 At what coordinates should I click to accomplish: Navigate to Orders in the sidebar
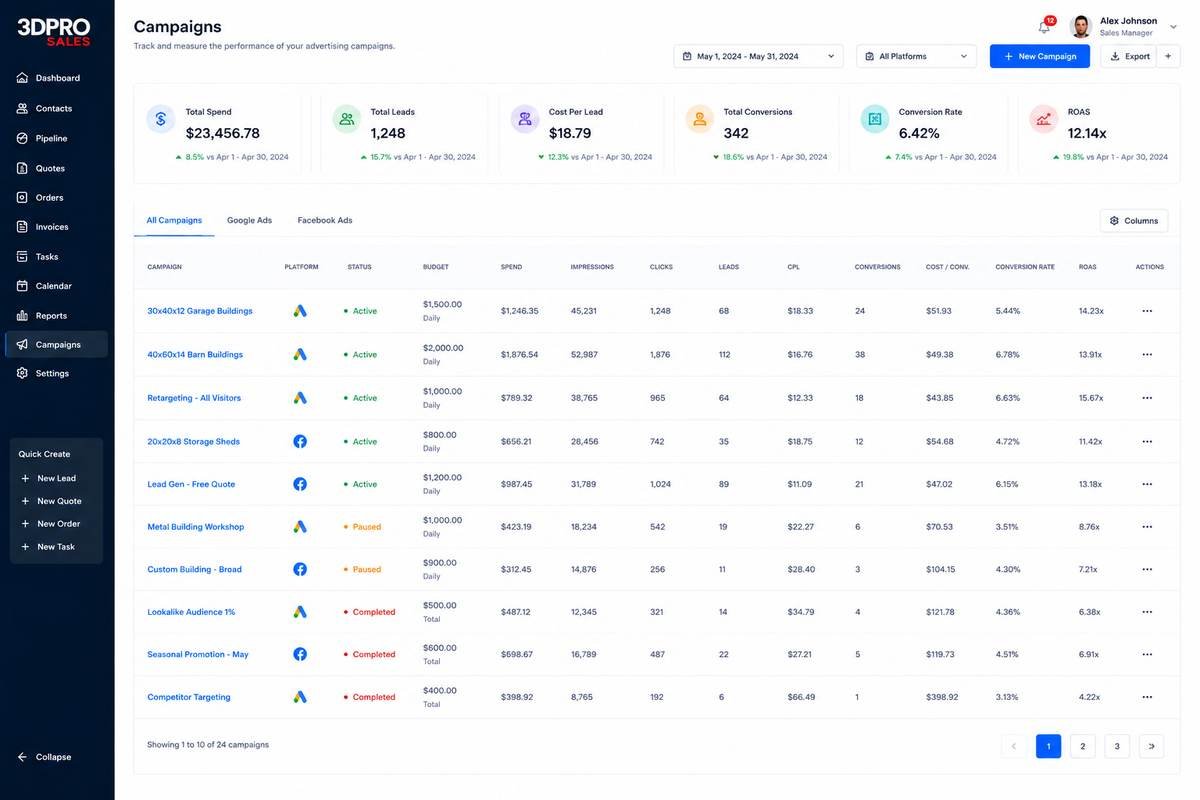(x=57, y=197)
